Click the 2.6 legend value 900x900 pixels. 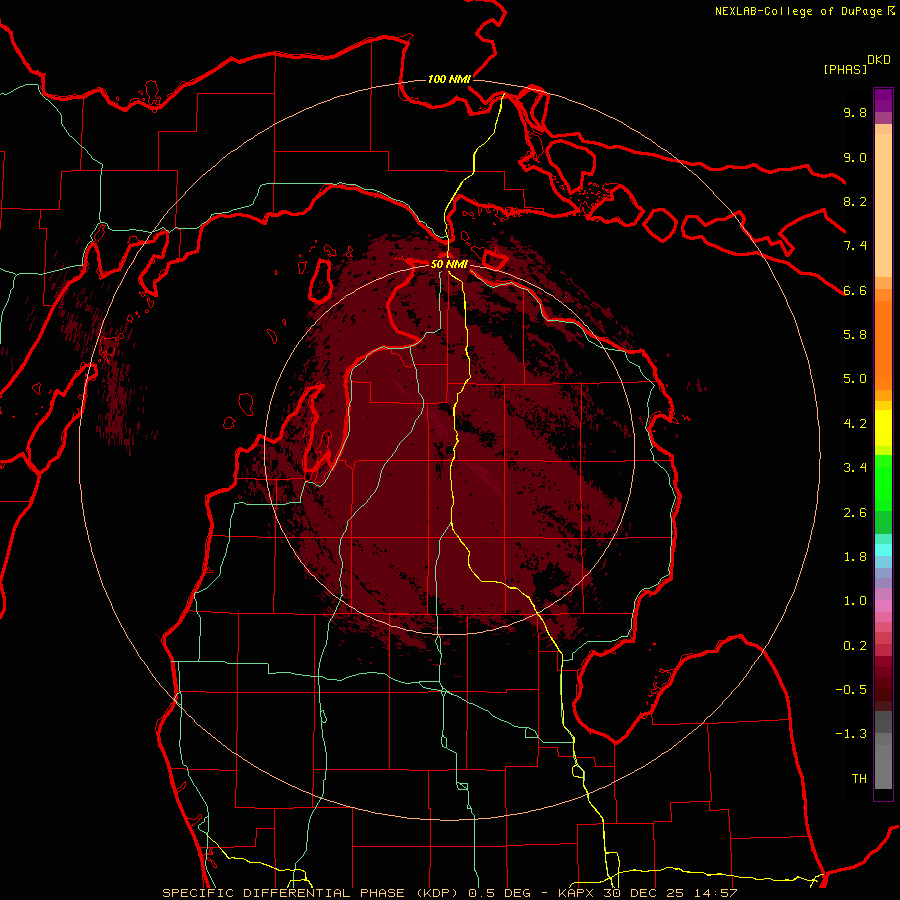click(x=855, y=513)
